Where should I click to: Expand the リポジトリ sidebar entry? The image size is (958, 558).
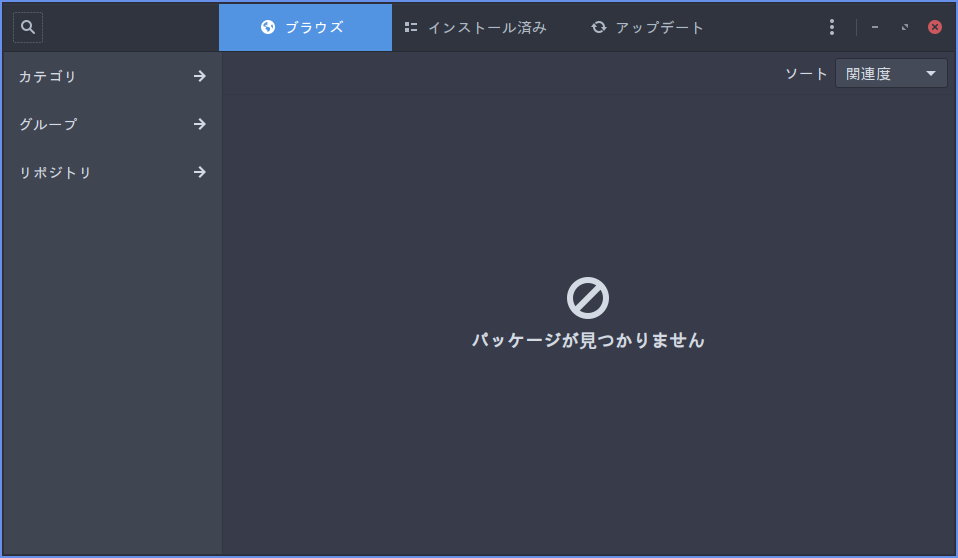(x=112, y=172)
